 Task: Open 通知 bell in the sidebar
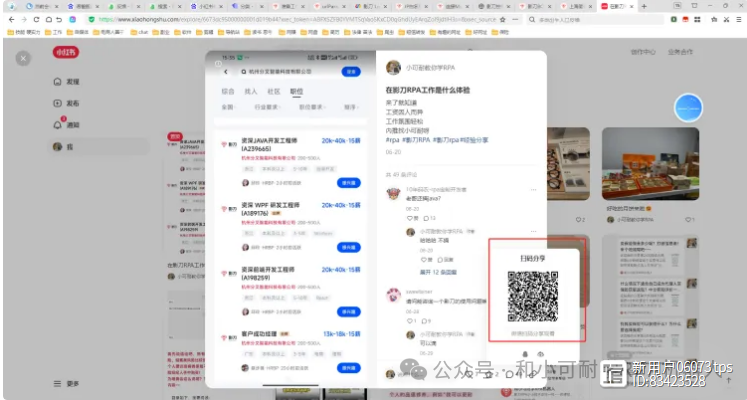coord(67,125)
